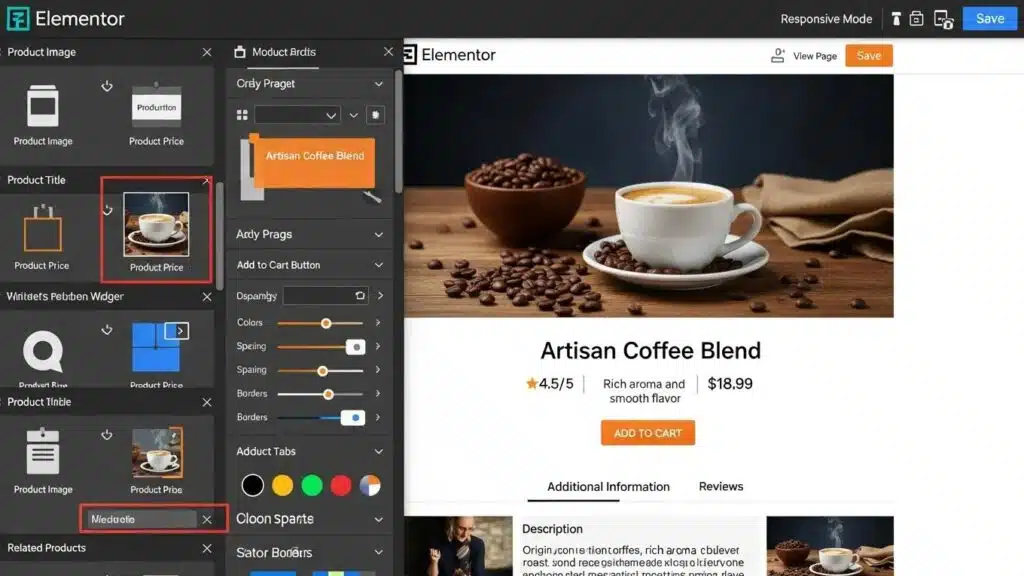Screen dimensions: 1024x576
Task: Click the orange Save button in preview header
Action: 869,56
